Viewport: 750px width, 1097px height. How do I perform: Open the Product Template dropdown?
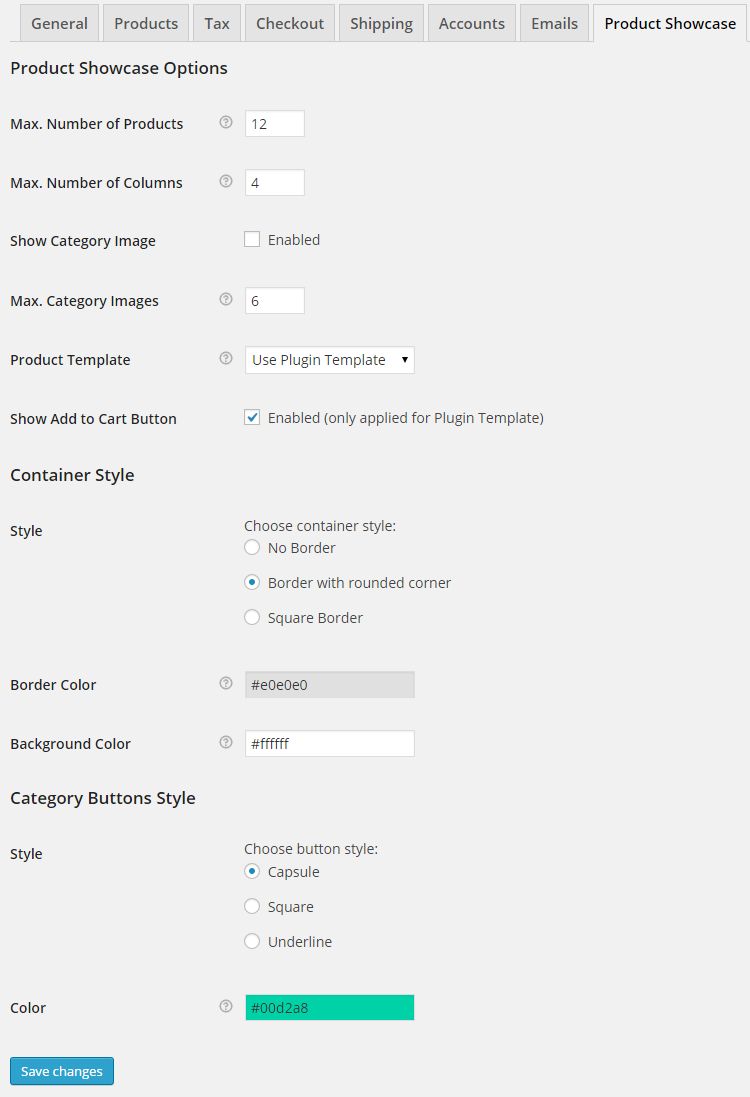[x=329, y=360]
